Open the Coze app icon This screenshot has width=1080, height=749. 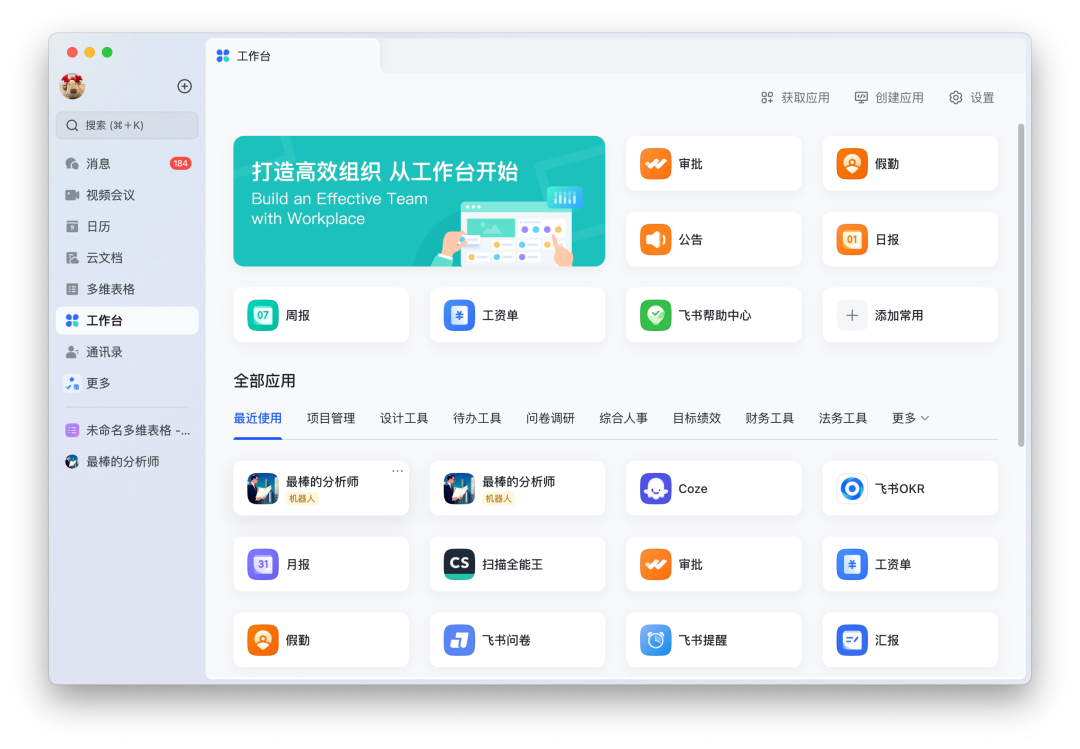(x=656, y=489)
